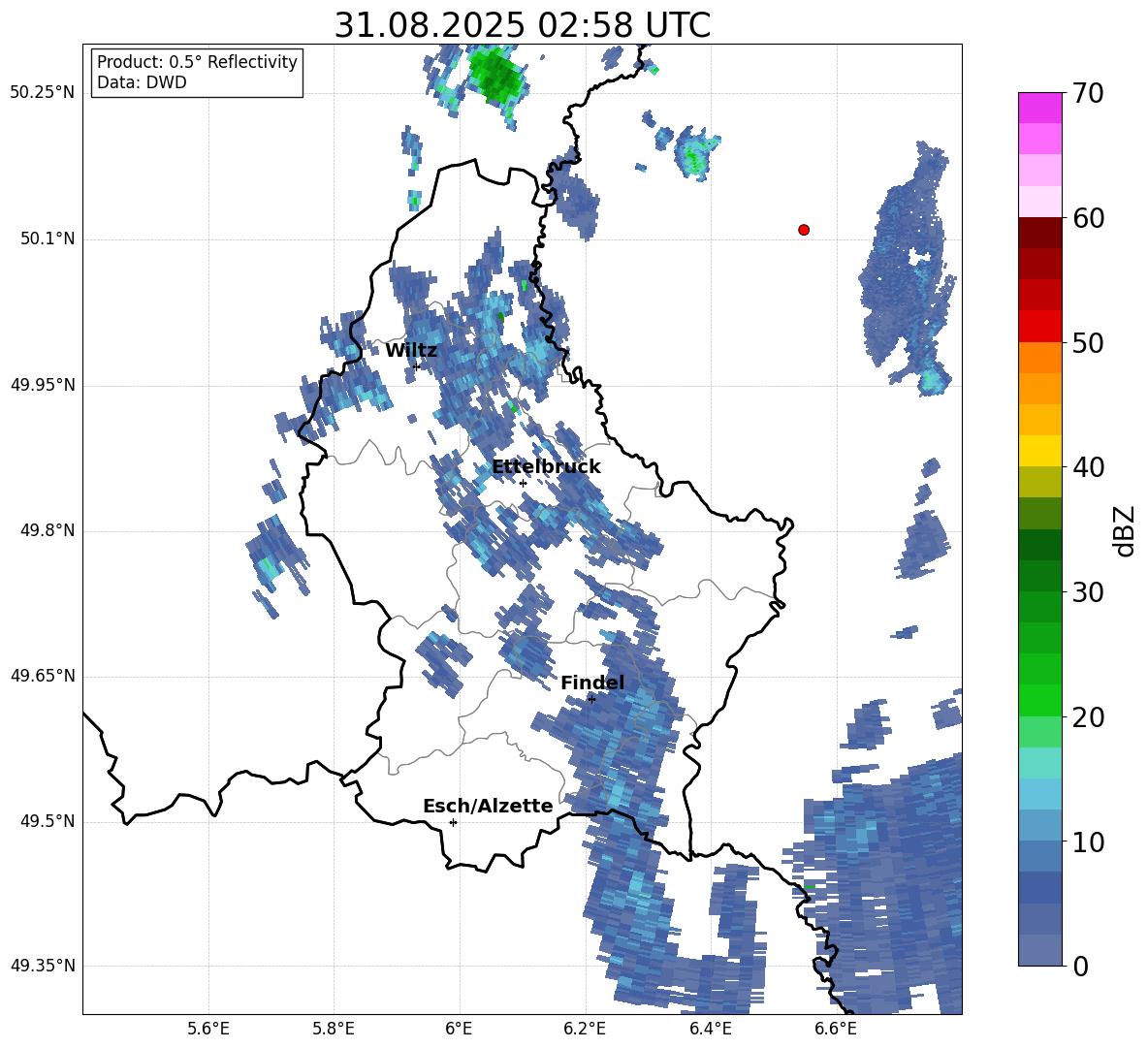Click the 49.8°N latitude label
This screenshot has height=1048, width=1148.
coord(48,530)
